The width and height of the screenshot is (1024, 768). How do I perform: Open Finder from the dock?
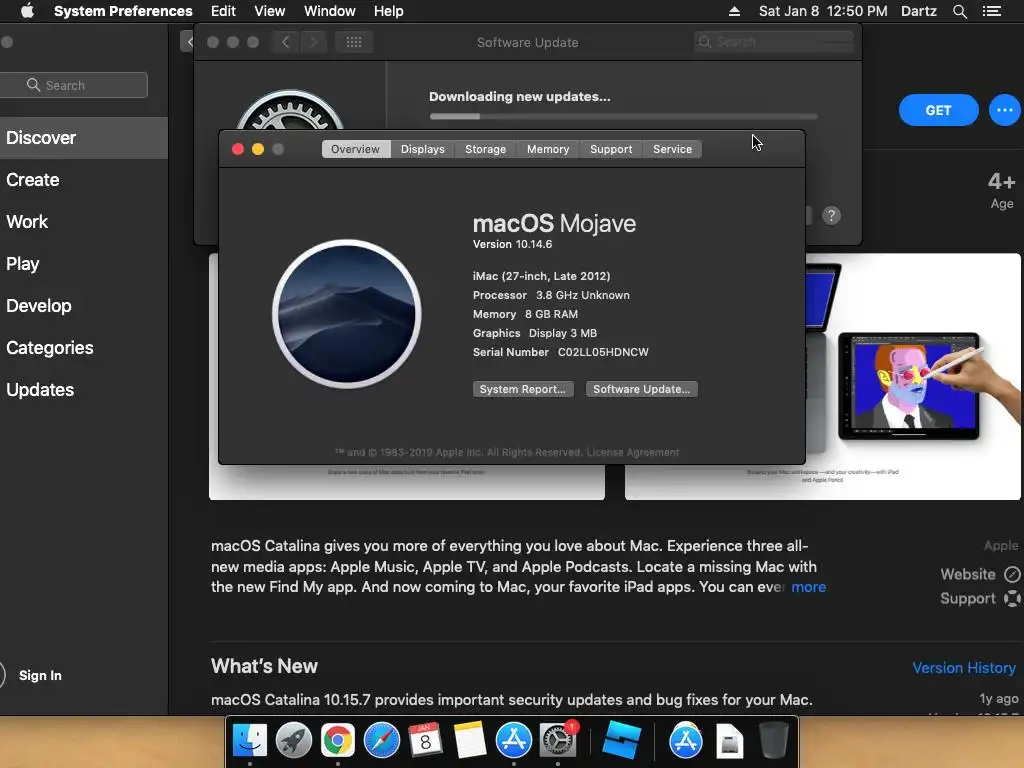tap(250, 741)
